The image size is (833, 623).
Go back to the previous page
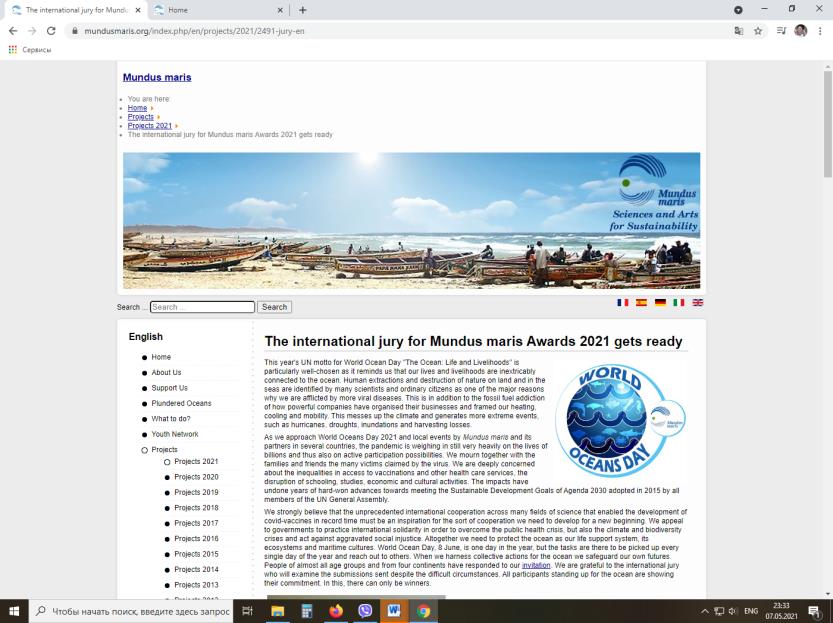click(x=13, y=31)
